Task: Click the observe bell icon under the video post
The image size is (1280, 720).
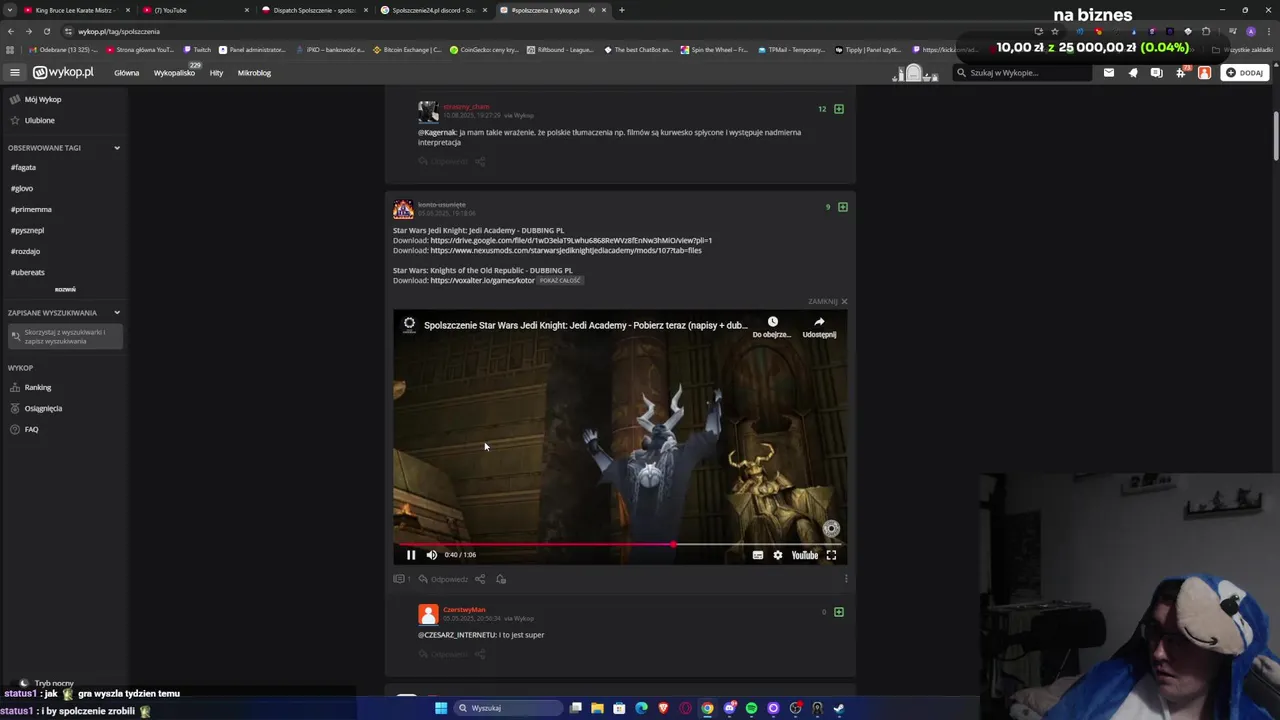Action: coord(501,579)
